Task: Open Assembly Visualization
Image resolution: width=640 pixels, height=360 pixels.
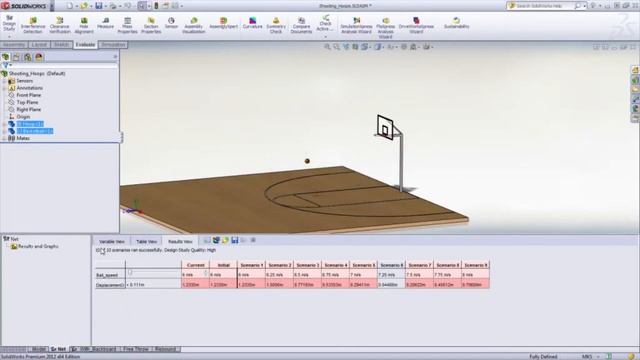Action: tap(193, 25)
